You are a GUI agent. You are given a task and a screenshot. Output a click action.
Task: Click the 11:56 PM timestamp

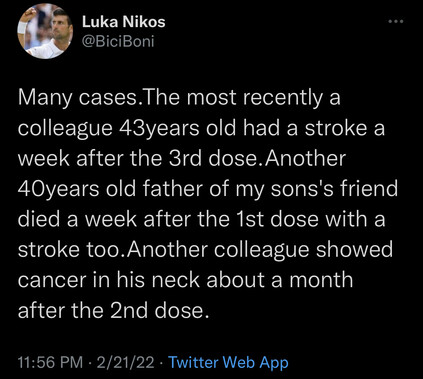pyautogui.click(x=50, y=362)
